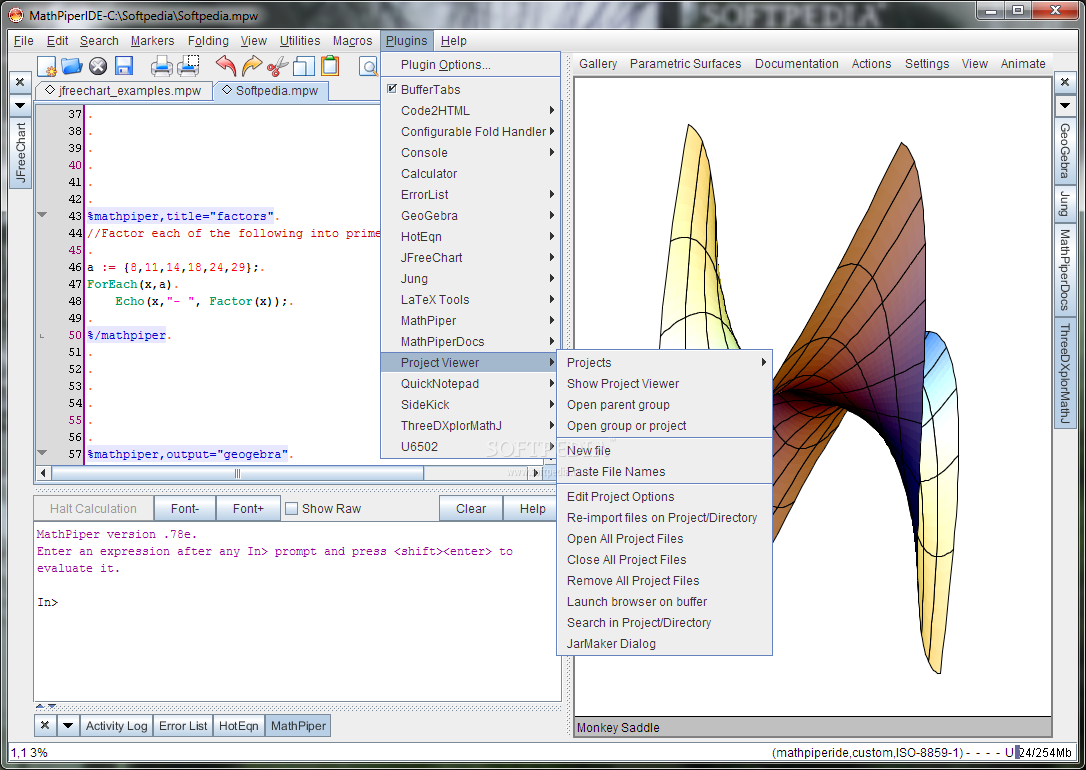Open Jung side dock tab
Screen dimensions: 1086x770
click(x=1065, y=204)
